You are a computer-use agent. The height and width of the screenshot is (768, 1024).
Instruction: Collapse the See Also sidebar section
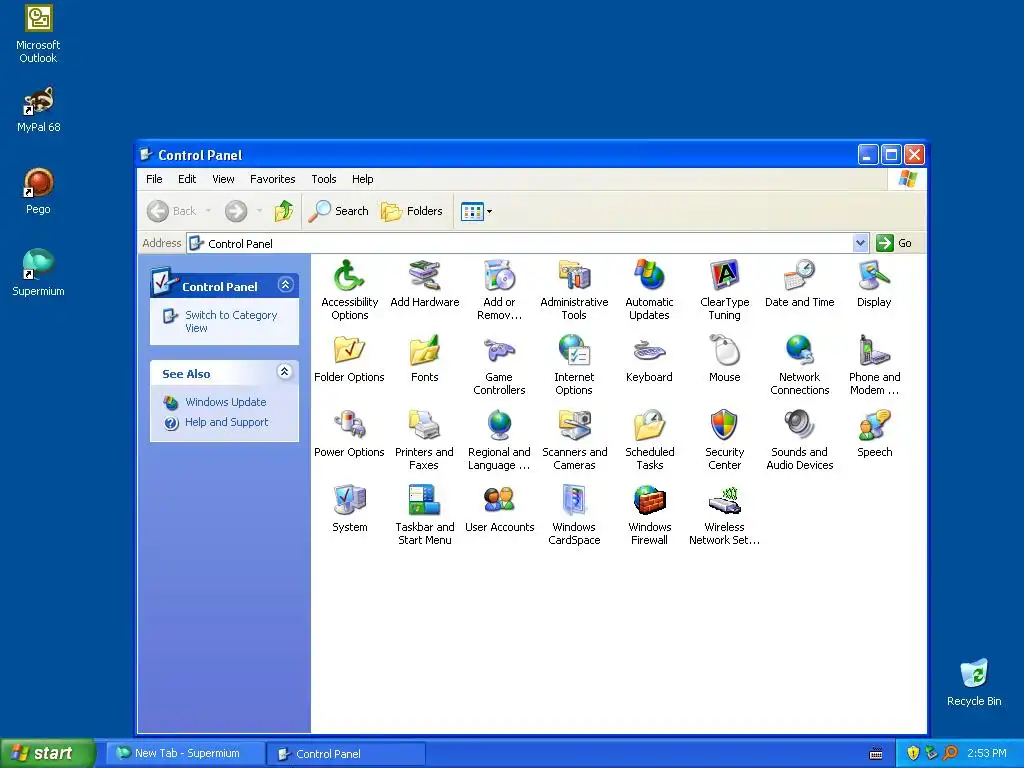(x=284, y=372)
